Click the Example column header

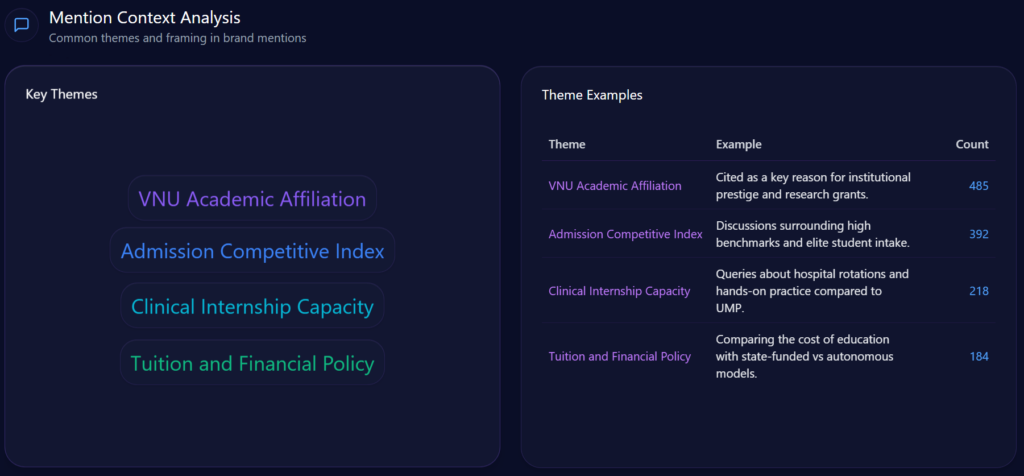point(738,145)
